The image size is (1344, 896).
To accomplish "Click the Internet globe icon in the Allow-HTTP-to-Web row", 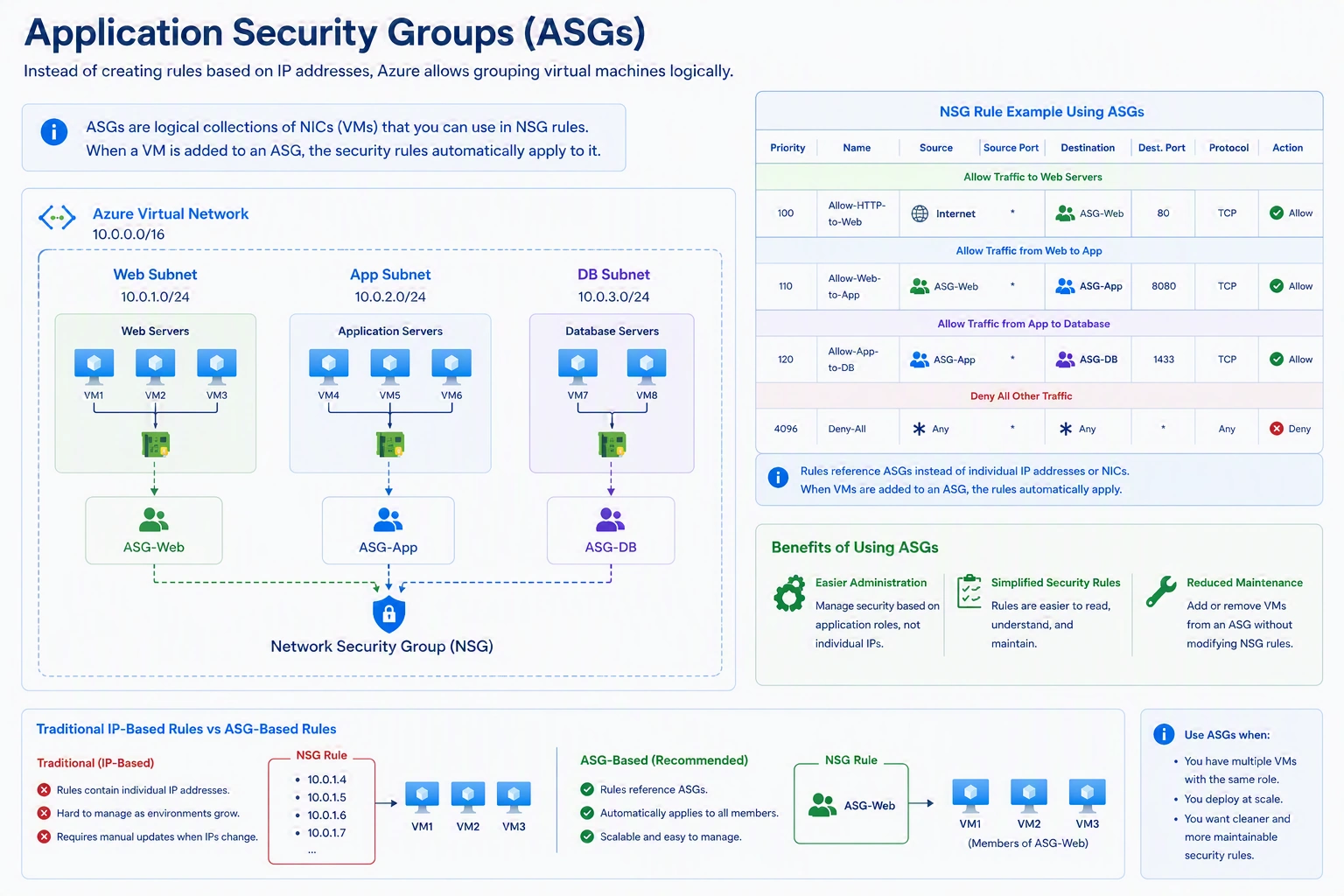I will 920,213.
